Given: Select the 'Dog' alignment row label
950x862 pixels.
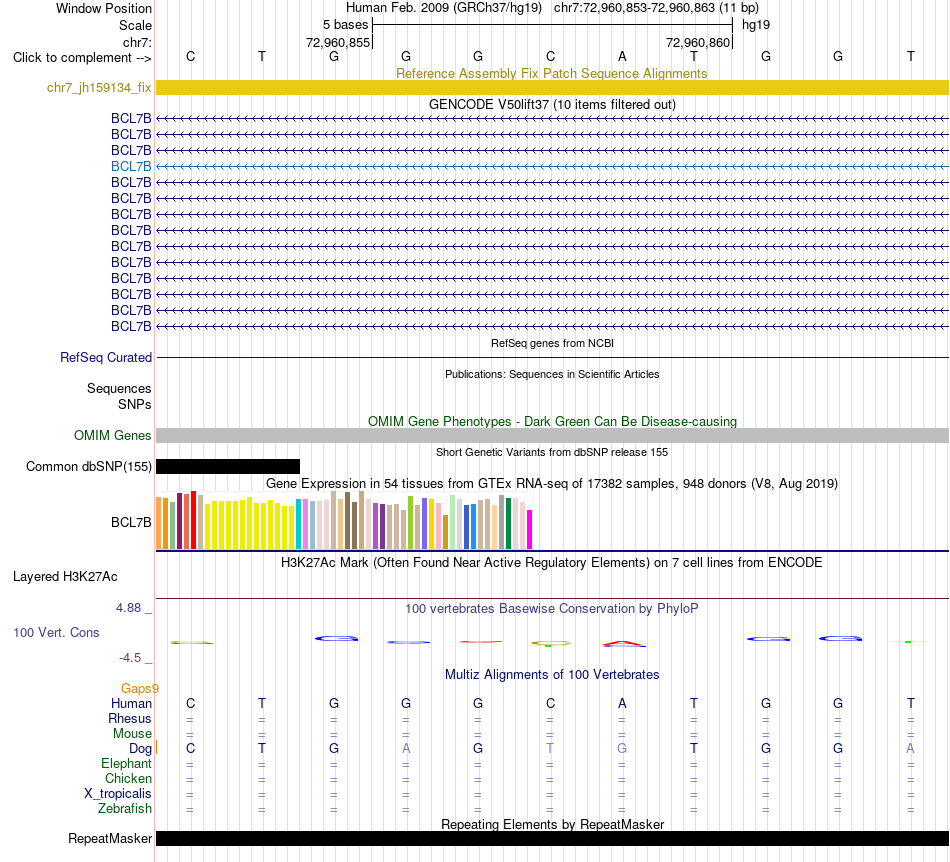Looking at the screenshot, I should (x=141, y=749).
